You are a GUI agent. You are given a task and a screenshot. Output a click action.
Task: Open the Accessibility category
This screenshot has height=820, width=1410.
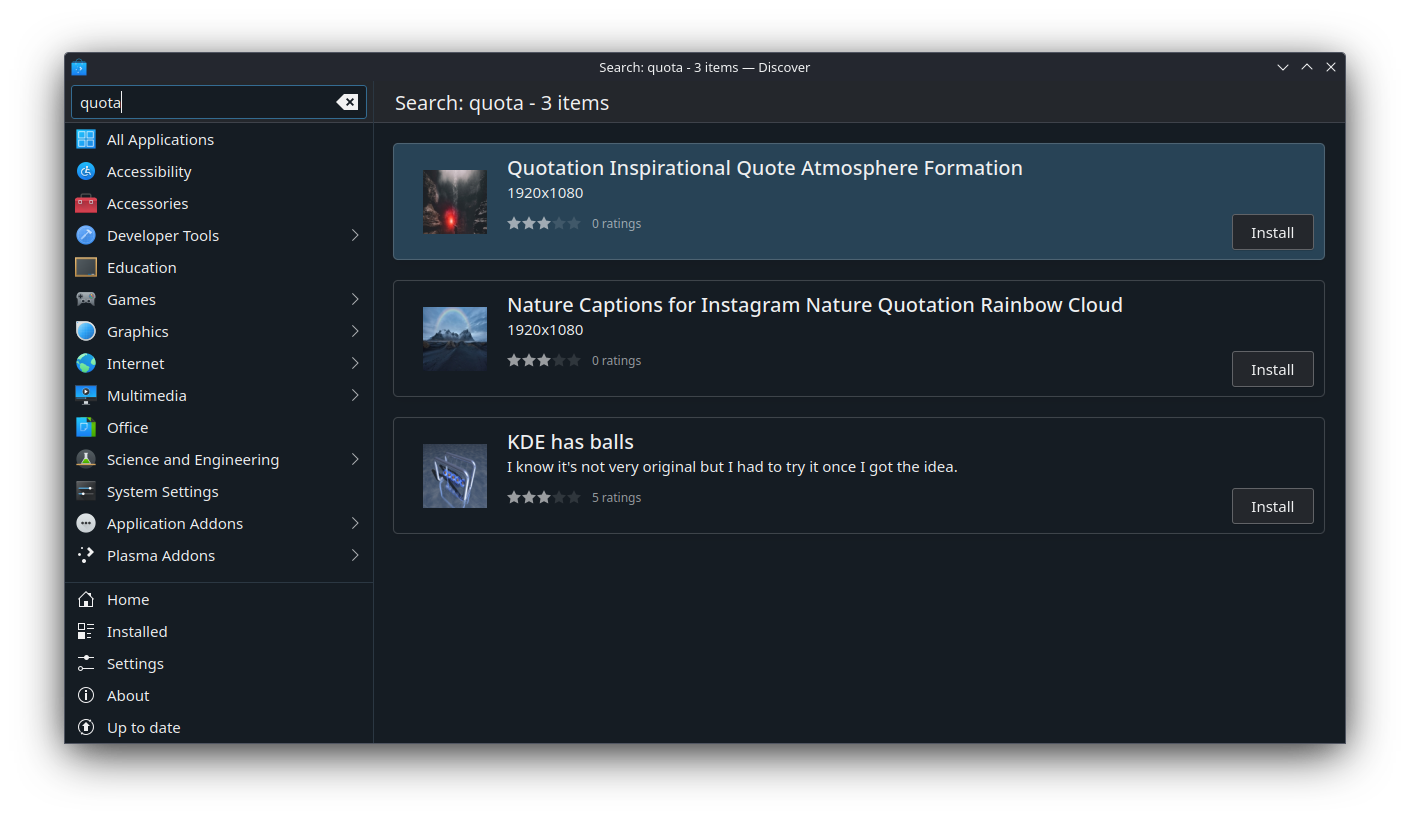click(x=219, y=171)
